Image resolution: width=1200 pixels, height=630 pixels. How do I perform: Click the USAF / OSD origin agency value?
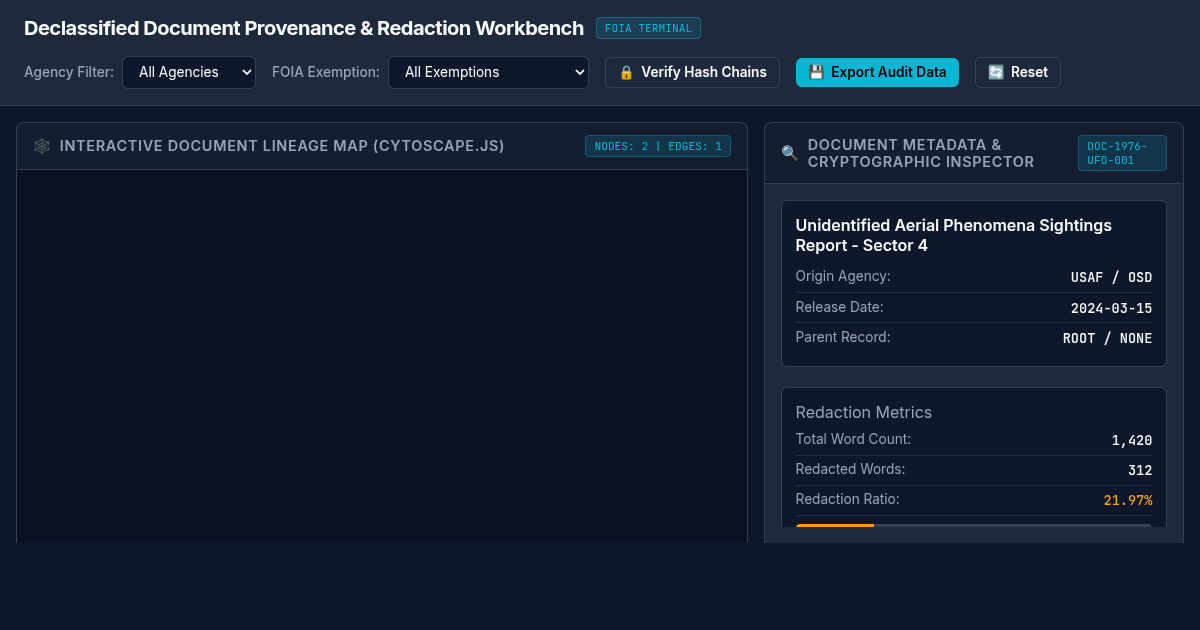(1111, 277)
